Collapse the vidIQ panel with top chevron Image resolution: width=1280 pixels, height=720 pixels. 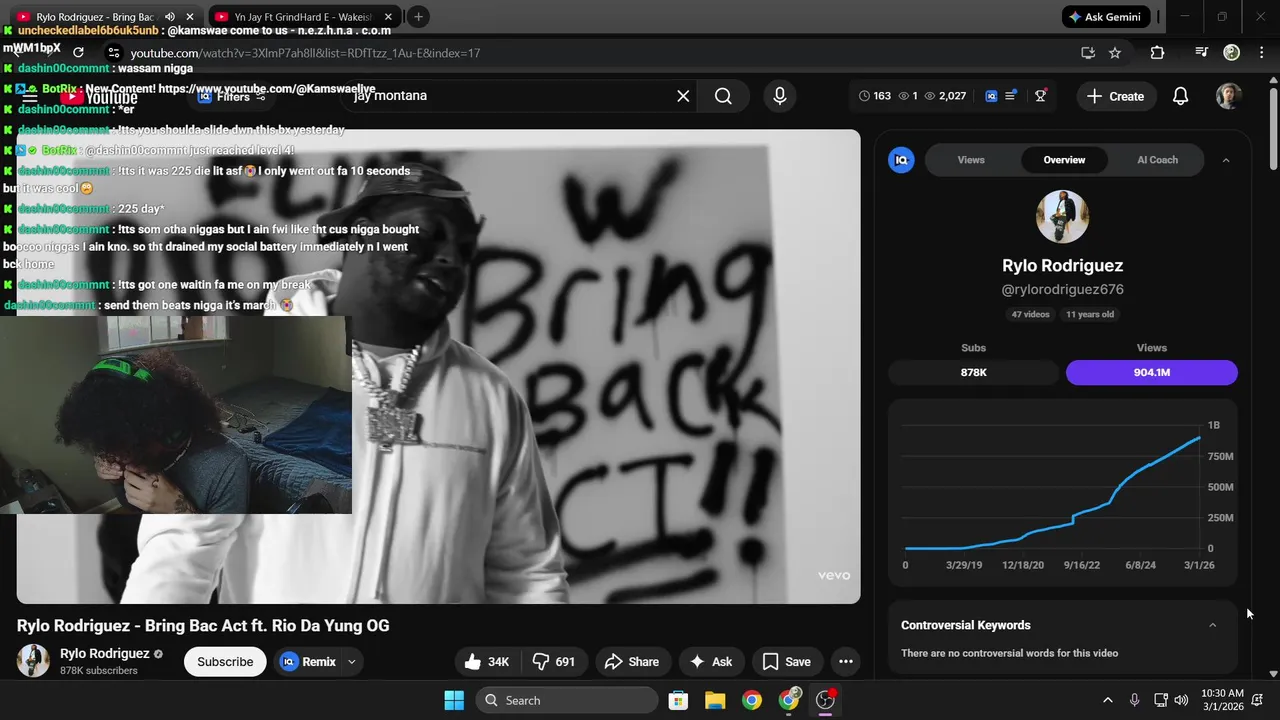tap(1226, 160)
